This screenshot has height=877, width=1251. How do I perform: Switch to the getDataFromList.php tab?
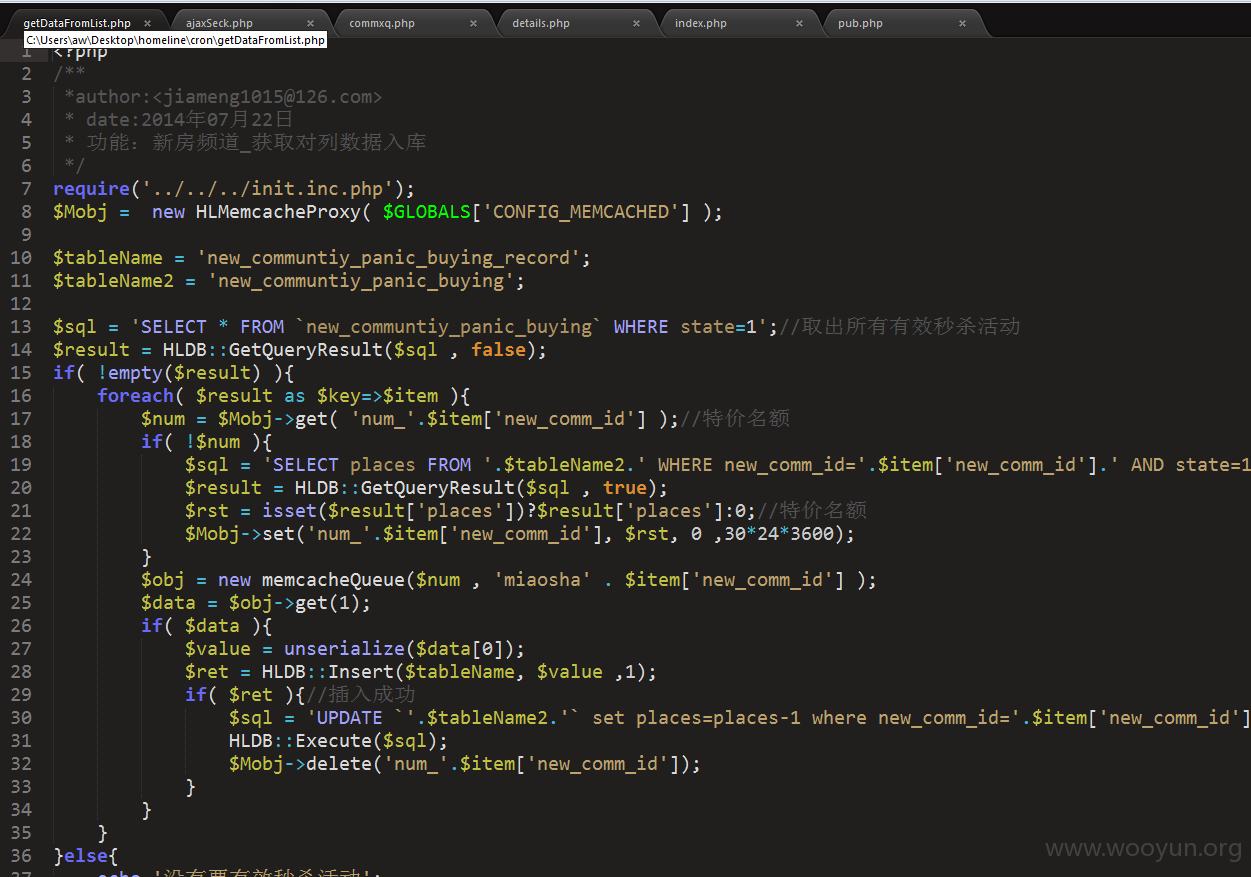(x=77, y=23)
